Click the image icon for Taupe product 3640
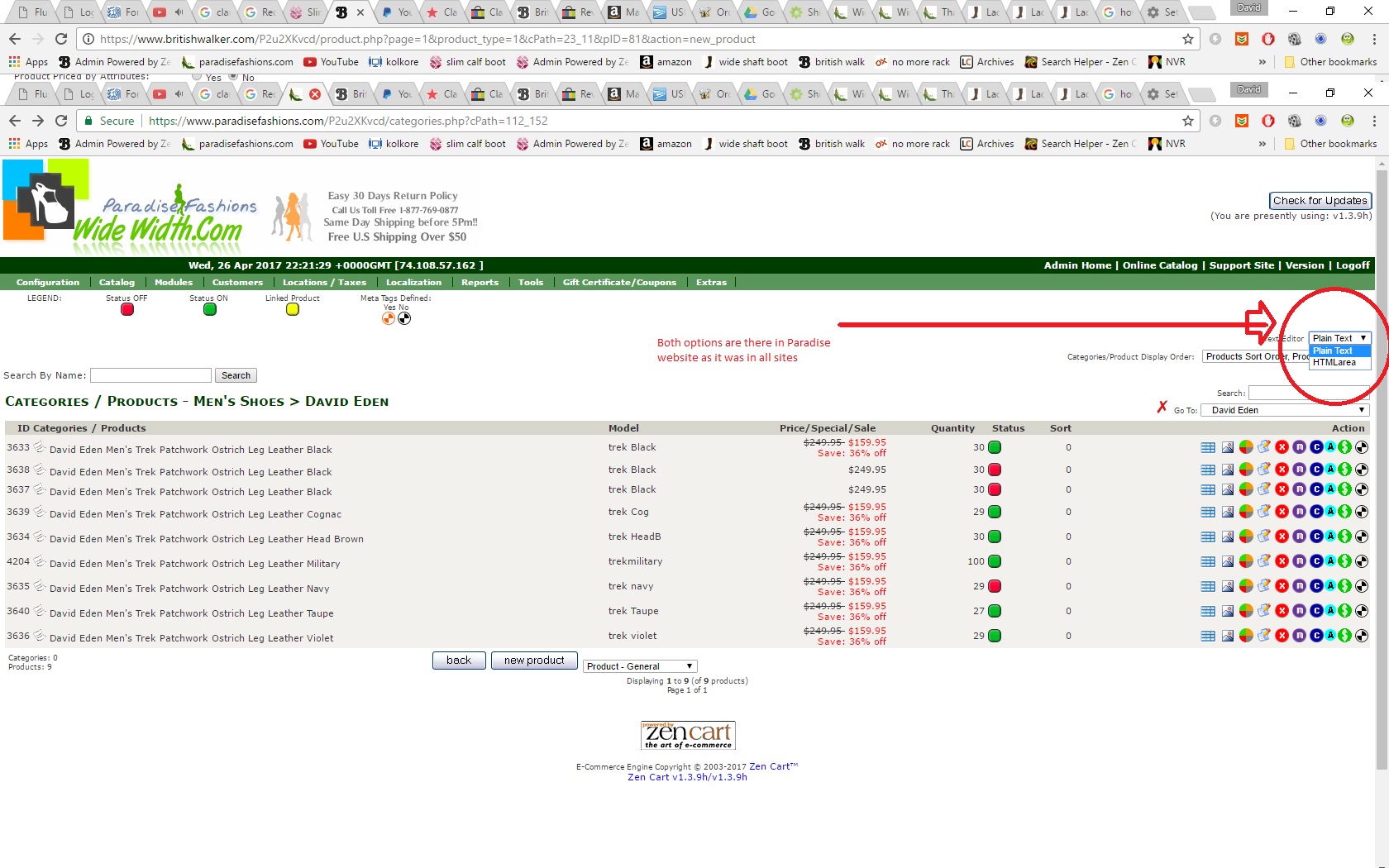Image resolution: width=1389 pixels, height=868 pixels. pos(1228,611)
